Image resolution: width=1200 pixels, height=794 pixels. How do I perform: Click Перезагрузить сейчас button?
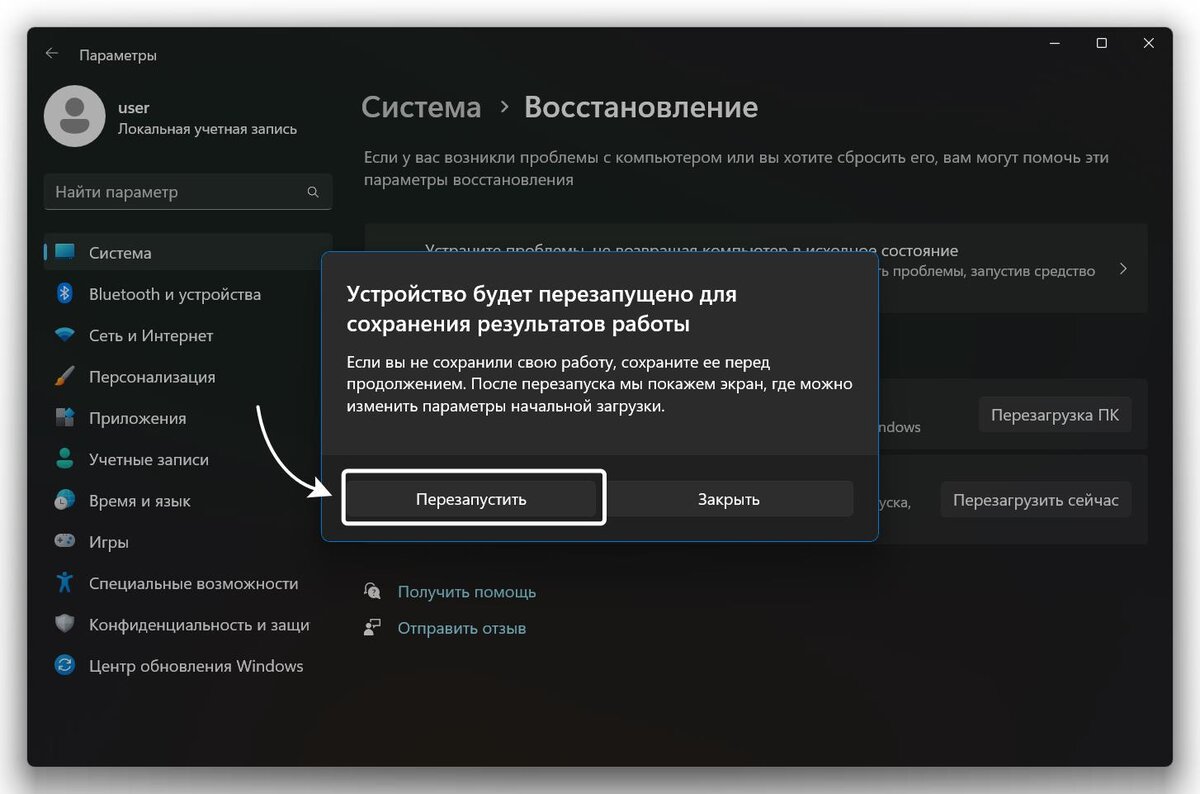click(1036, 499)
